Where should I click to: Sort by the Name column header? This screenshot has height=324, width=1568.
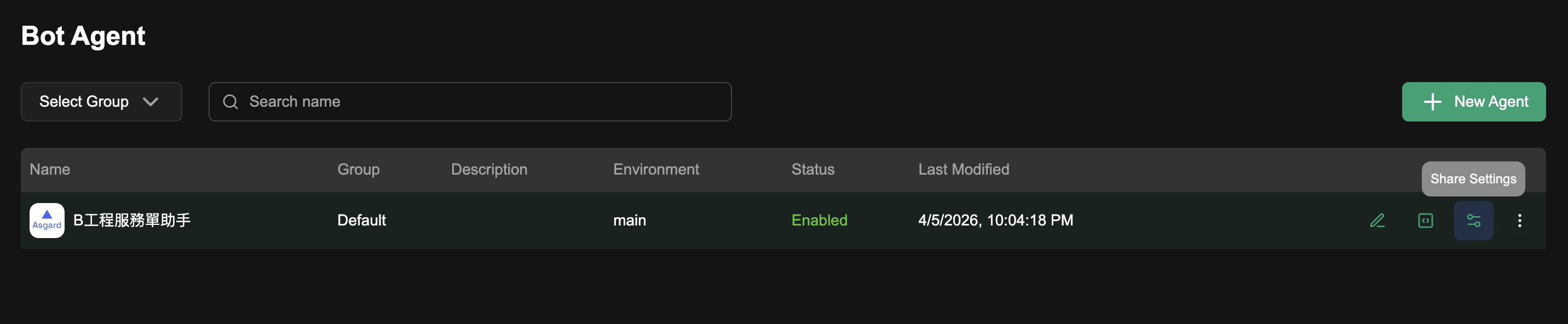click(50, 169)
